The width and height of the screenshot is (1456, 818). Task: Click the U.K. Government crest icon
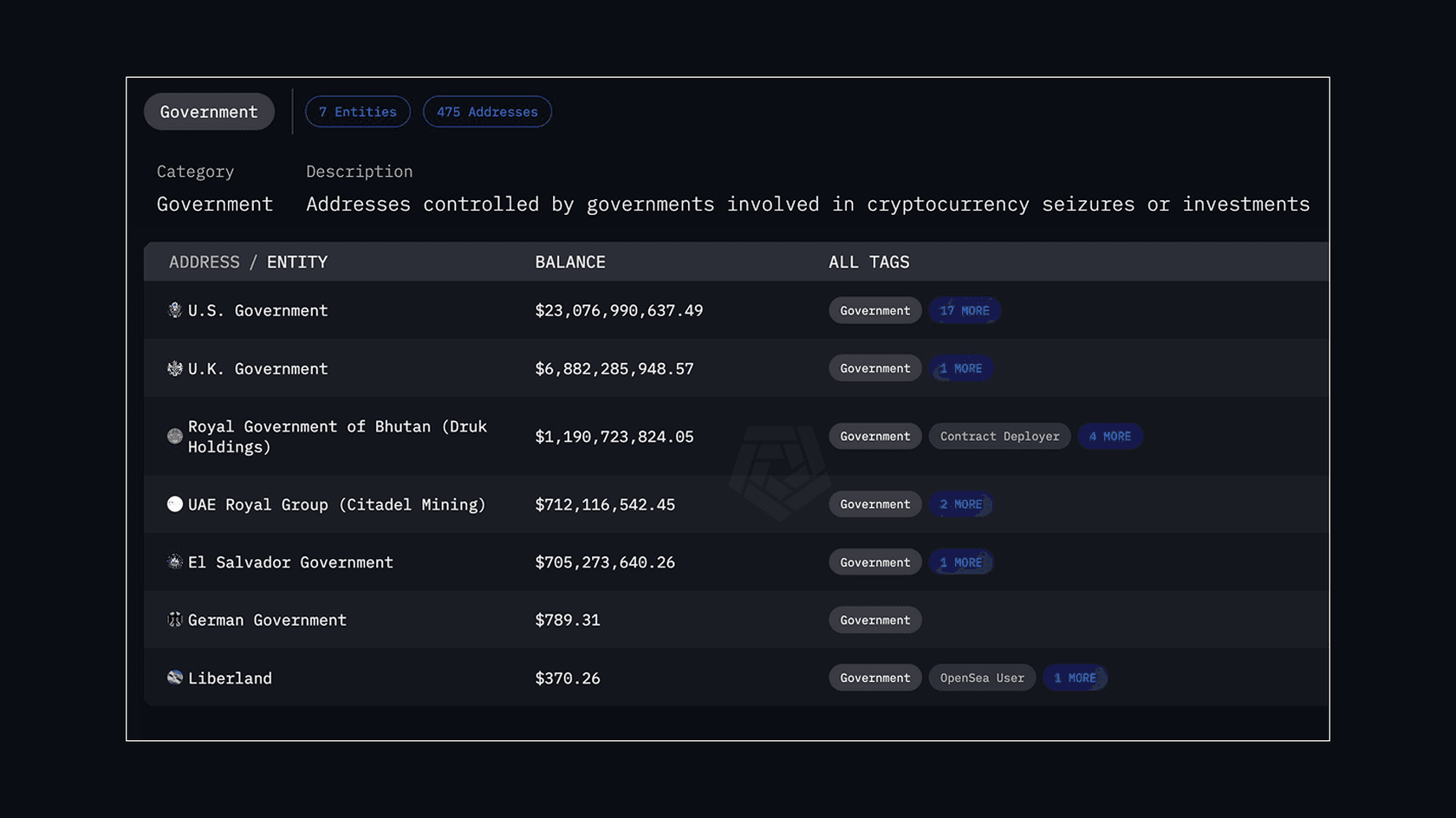tap(175, 368)
